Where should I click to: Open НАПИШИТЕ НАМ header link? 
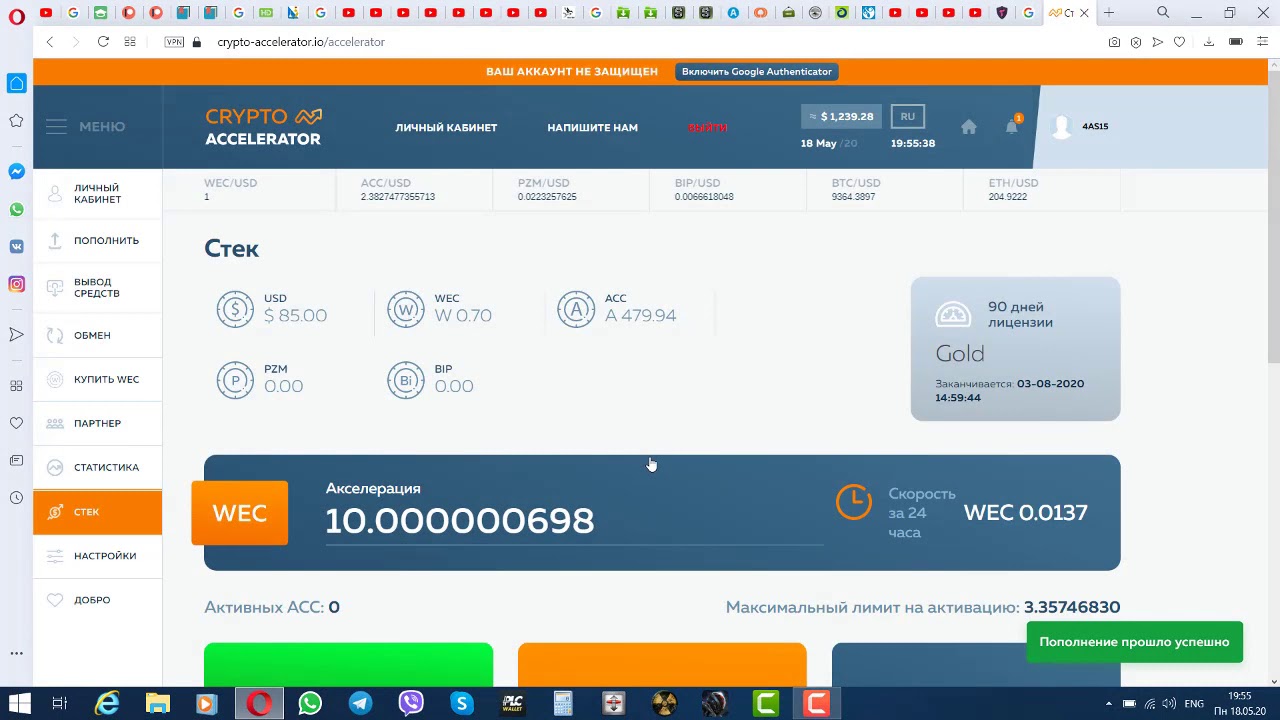[x=592, y=127]
